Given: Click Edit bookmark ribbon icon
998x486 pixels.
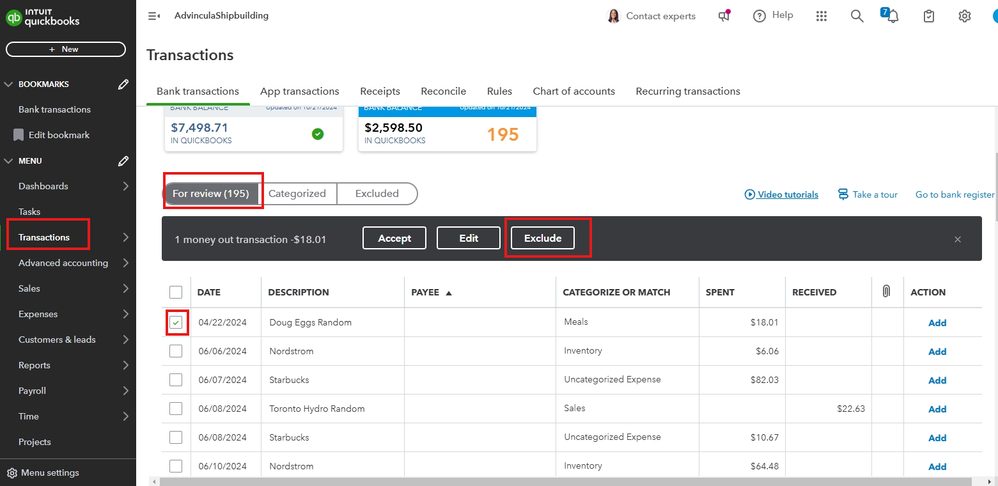Looking at the screenshot, I should [x=18, y=135].
